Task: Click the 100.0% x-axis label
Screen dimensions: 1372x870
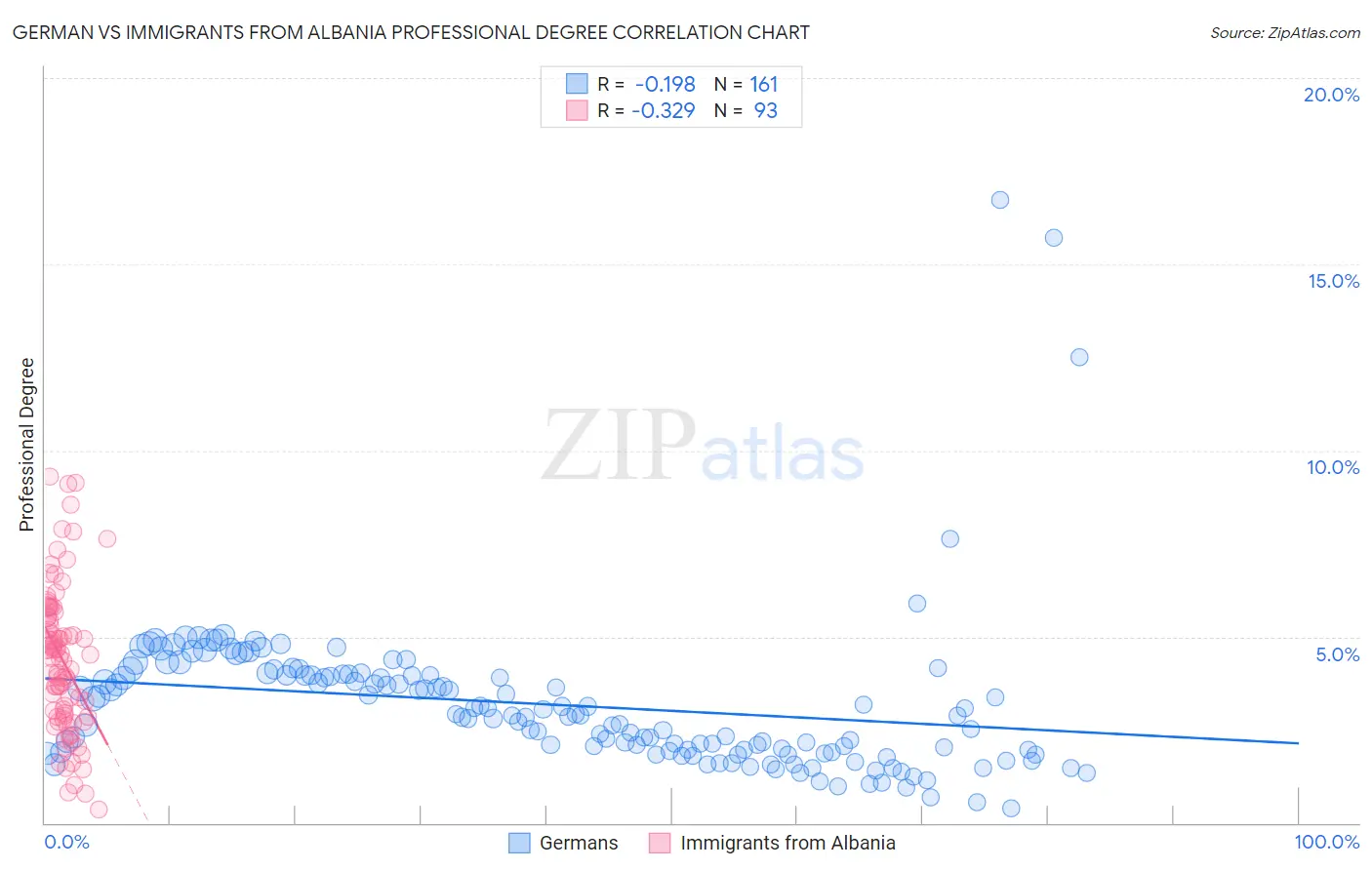Action: click(x=1327, y=842)
